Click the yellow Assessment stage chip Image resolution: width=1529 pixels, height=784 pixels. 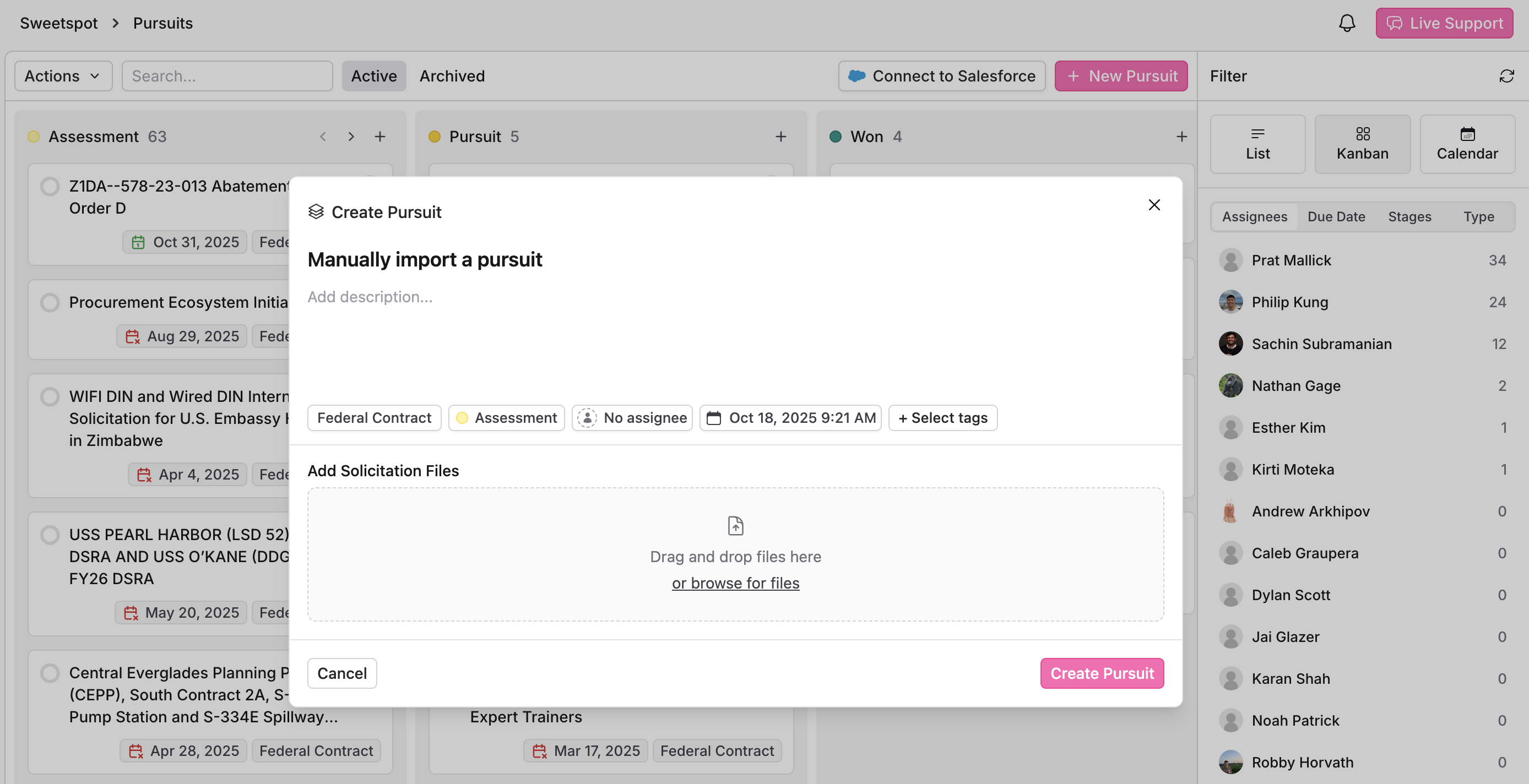[x=506, y=418]
